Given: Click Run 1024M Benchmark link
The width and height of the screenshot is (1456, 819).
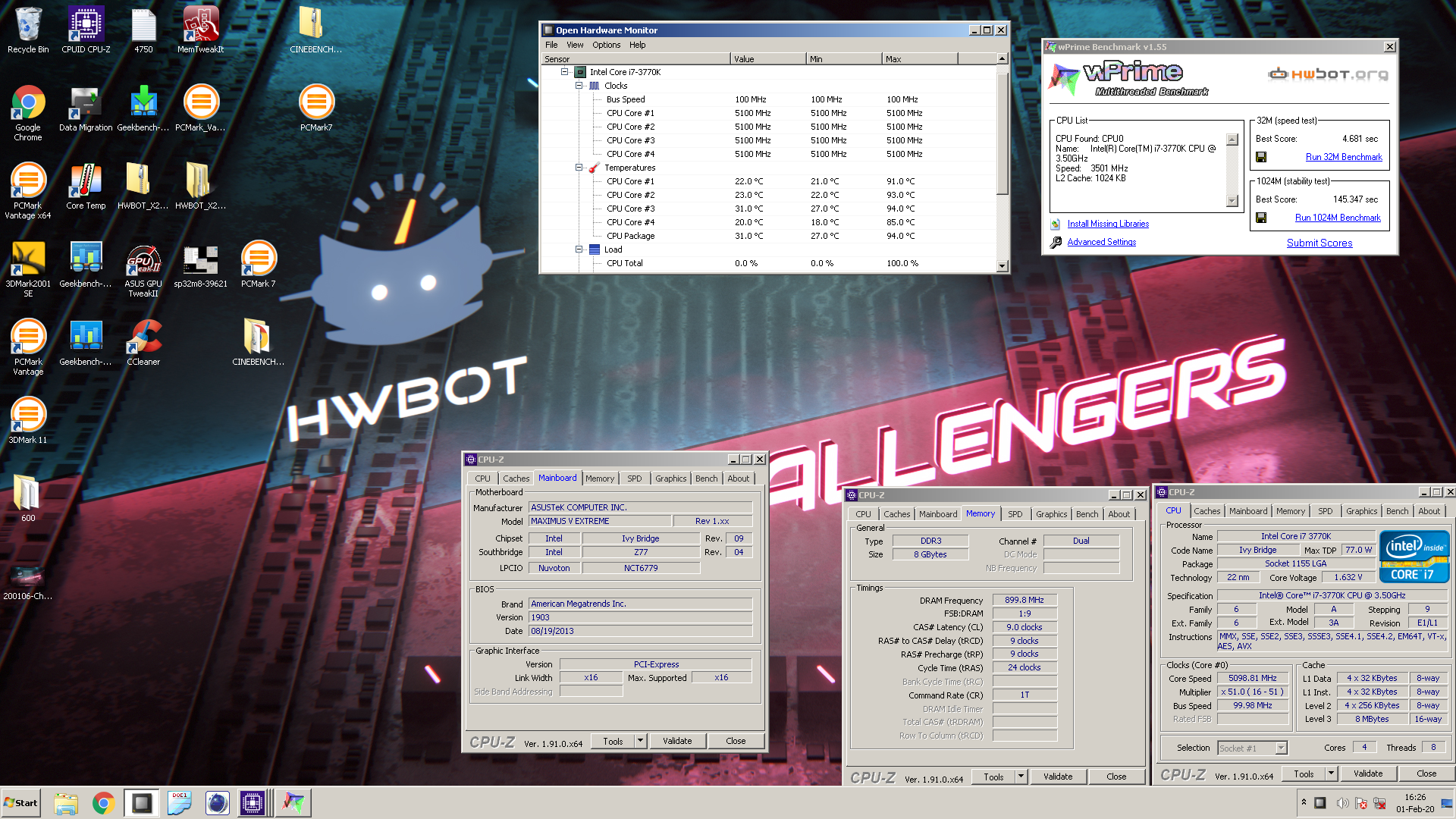Looking at the screenshot, I should [x=1338, y=218].
